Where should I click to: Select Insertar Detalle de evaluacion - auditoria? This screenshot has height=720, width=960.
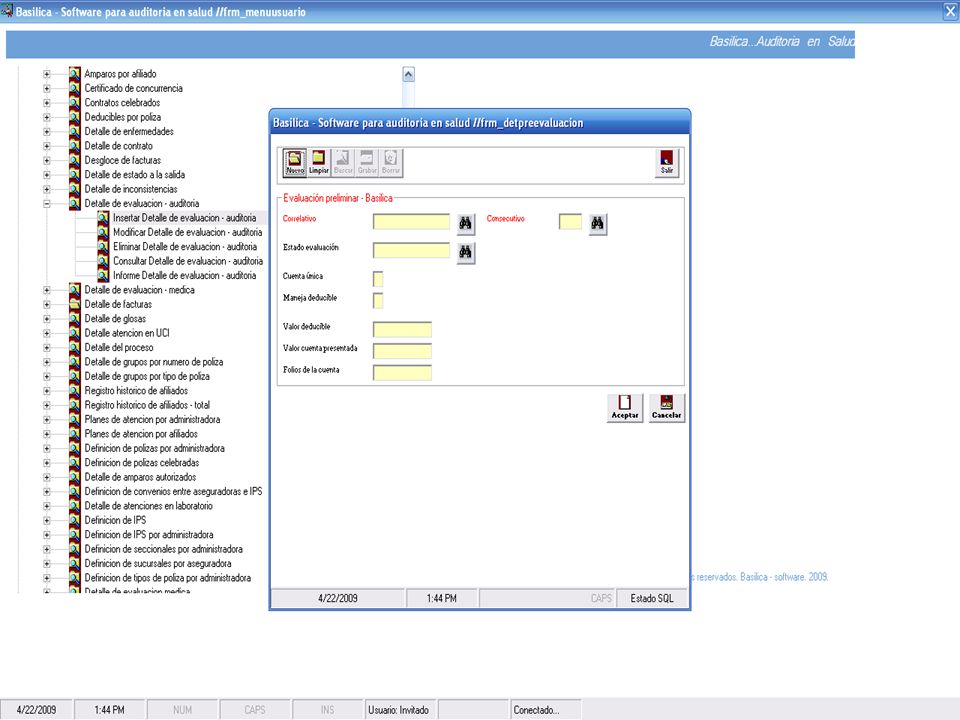point(184,218)
